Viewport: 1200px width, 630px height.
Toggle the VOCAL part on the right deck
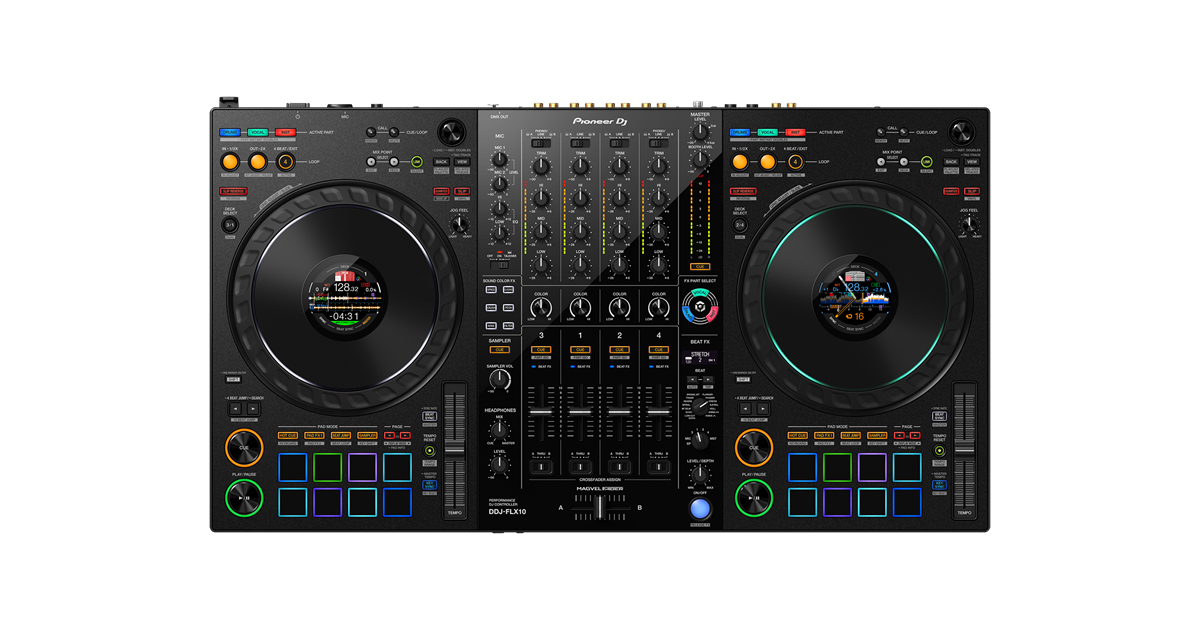point(768,132)
